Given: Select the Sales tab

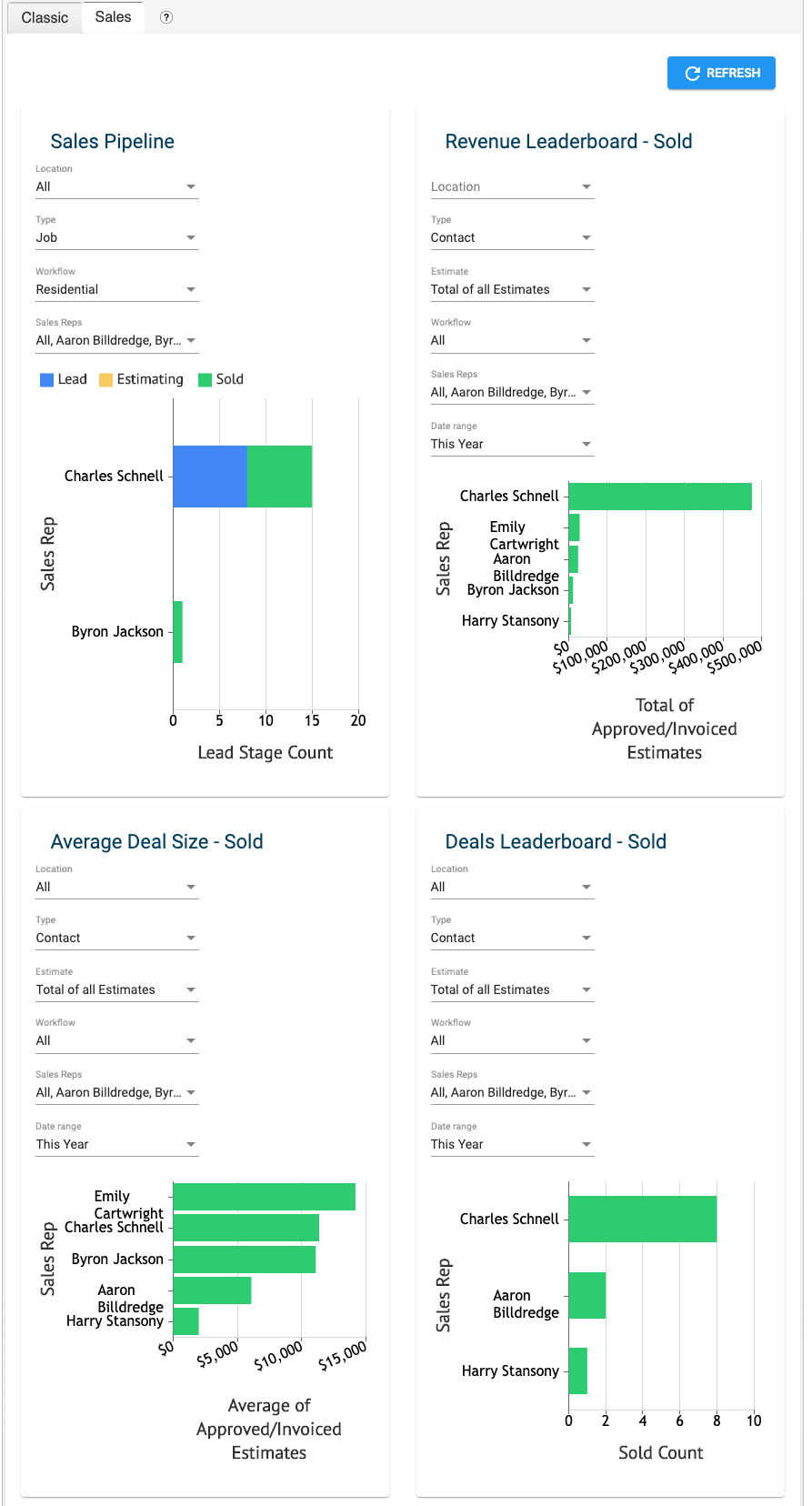Looking at the screenshot, I should click(x=113, y=17).
